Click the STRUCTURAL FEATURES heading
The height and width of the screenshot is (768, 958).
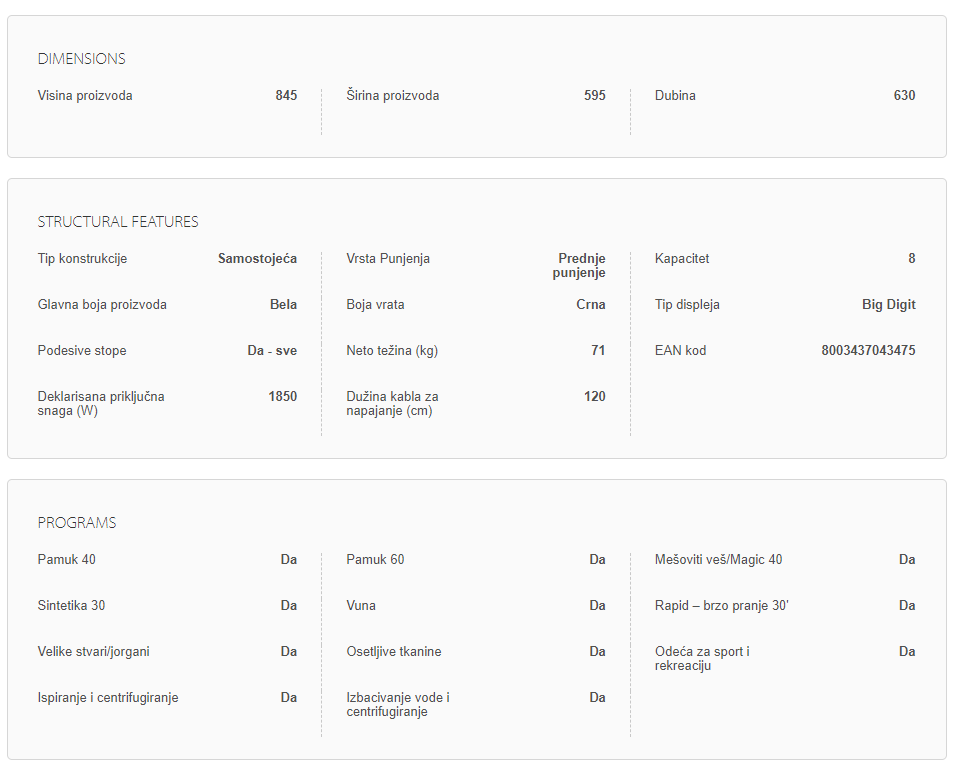(118, 222)
